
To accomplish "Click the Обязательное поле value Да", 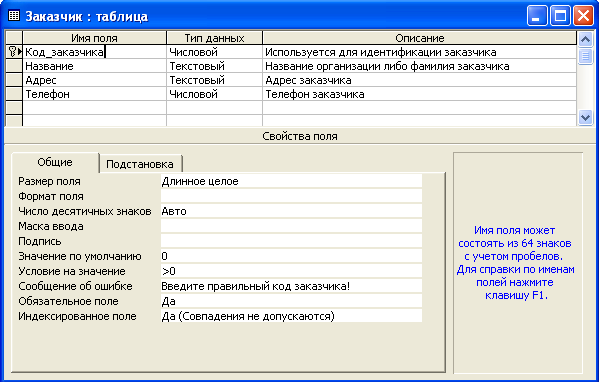I will click(291, 301).
